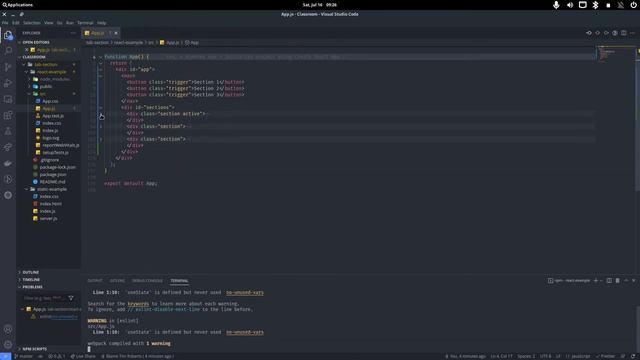Click the Explorer more actions ellipsis
The height and width of the screenshot is (360, 640).
[x=73, y=33]
